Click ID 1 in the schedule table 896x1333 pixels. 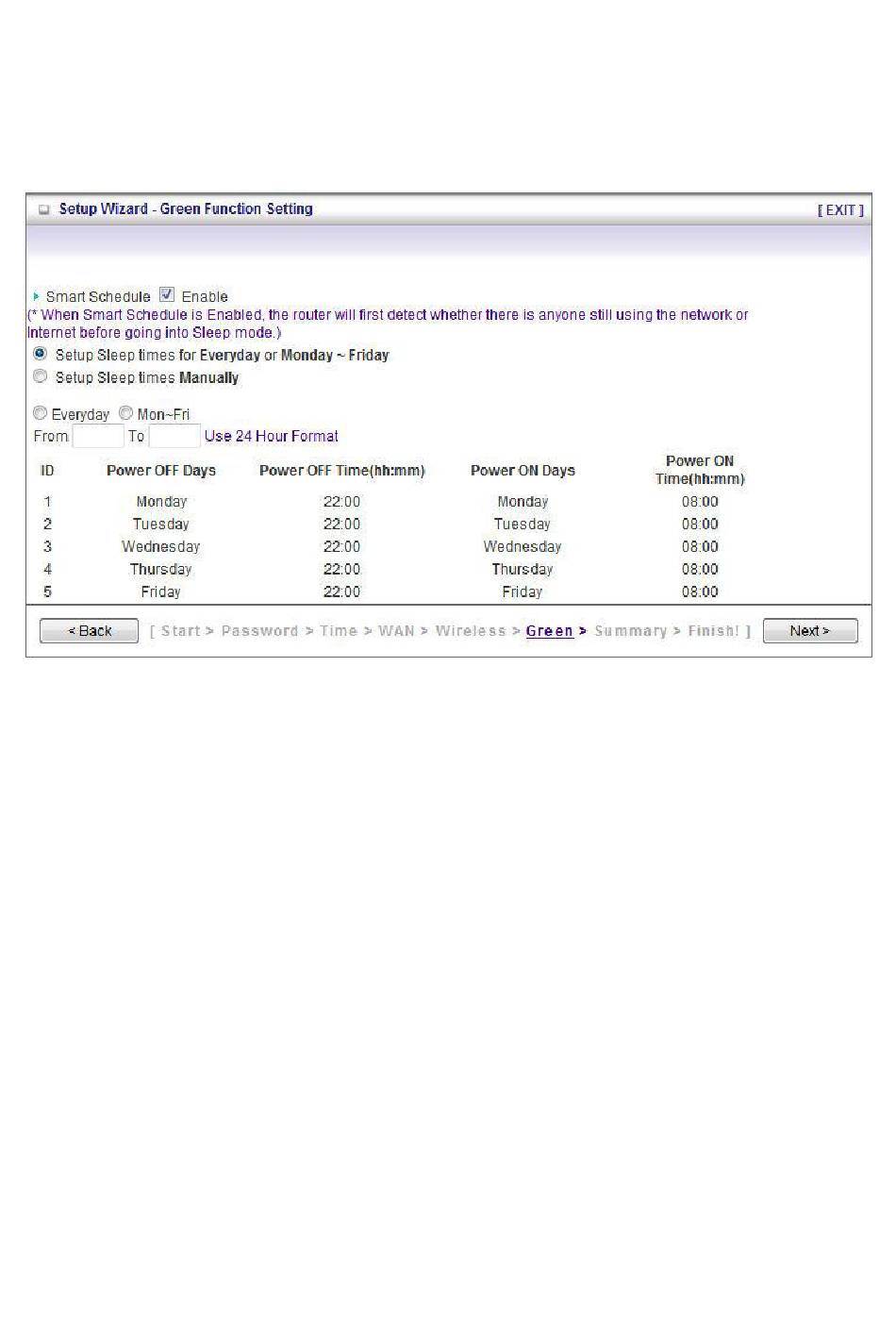point(47,502)
